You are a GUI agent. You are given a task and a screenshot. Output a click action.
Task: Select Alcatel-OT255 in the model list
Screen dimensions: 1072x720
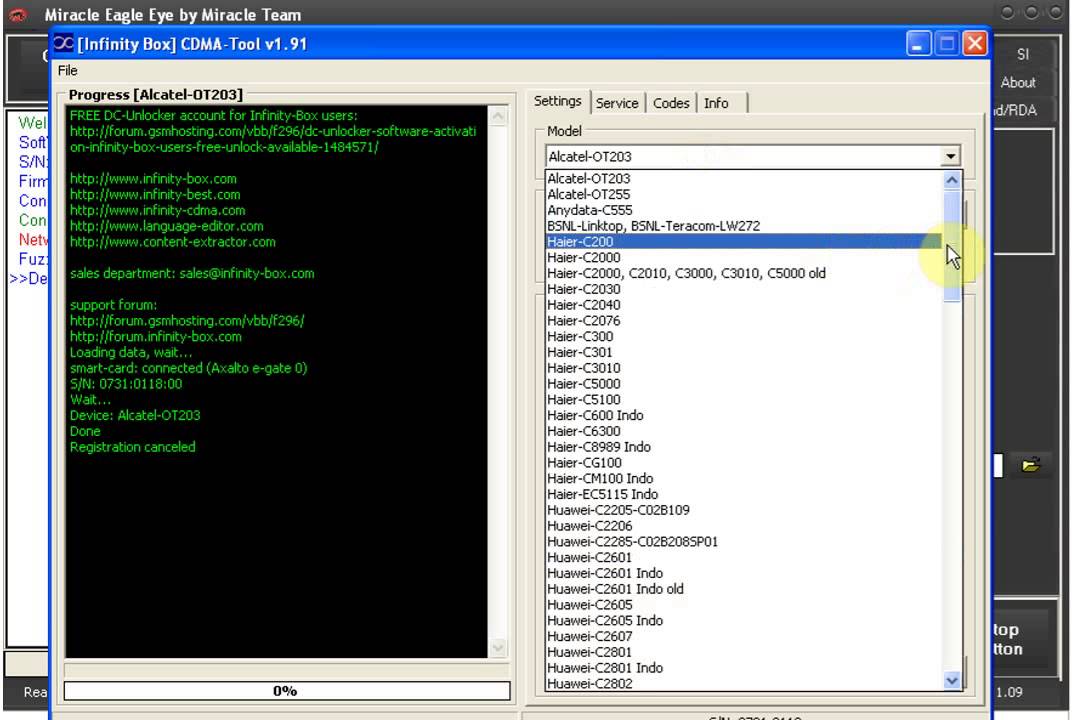click(743, 194)
